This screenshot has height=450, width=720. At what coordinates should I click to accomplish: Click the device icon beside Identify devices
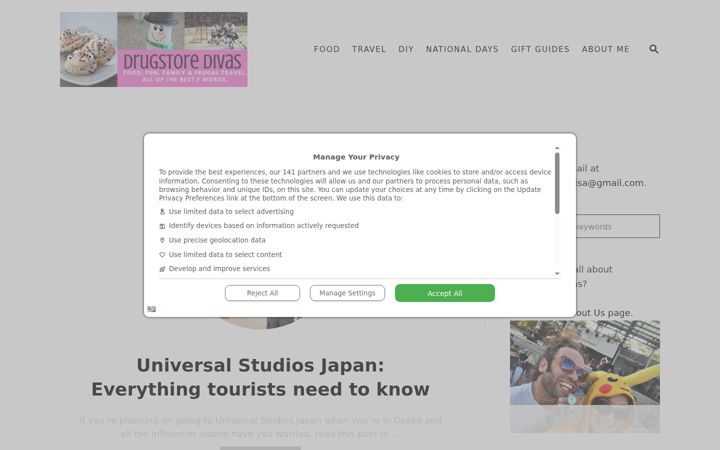tap(162, 226)
